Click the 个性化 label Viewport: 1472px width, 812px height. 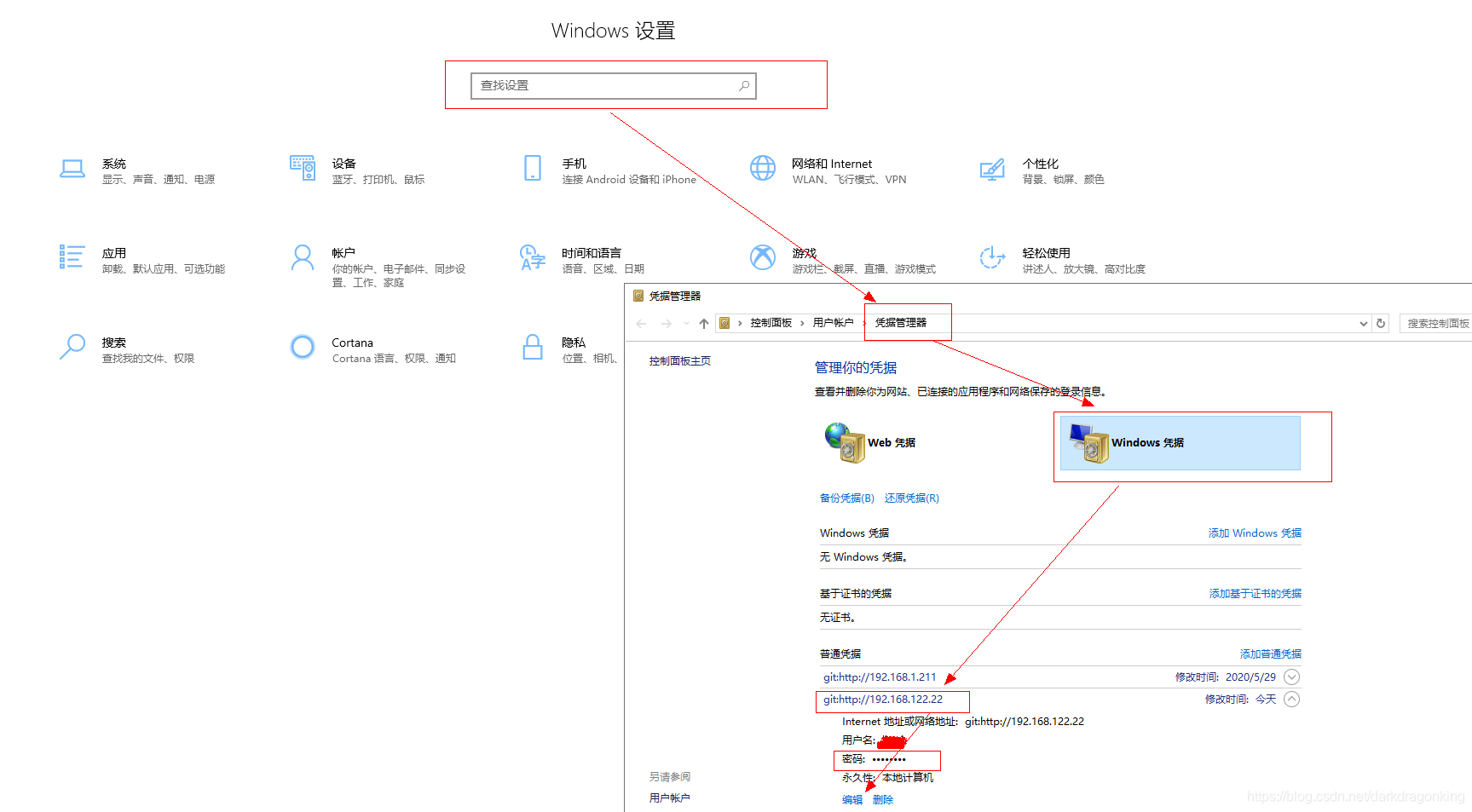(x=1040, y=164)
